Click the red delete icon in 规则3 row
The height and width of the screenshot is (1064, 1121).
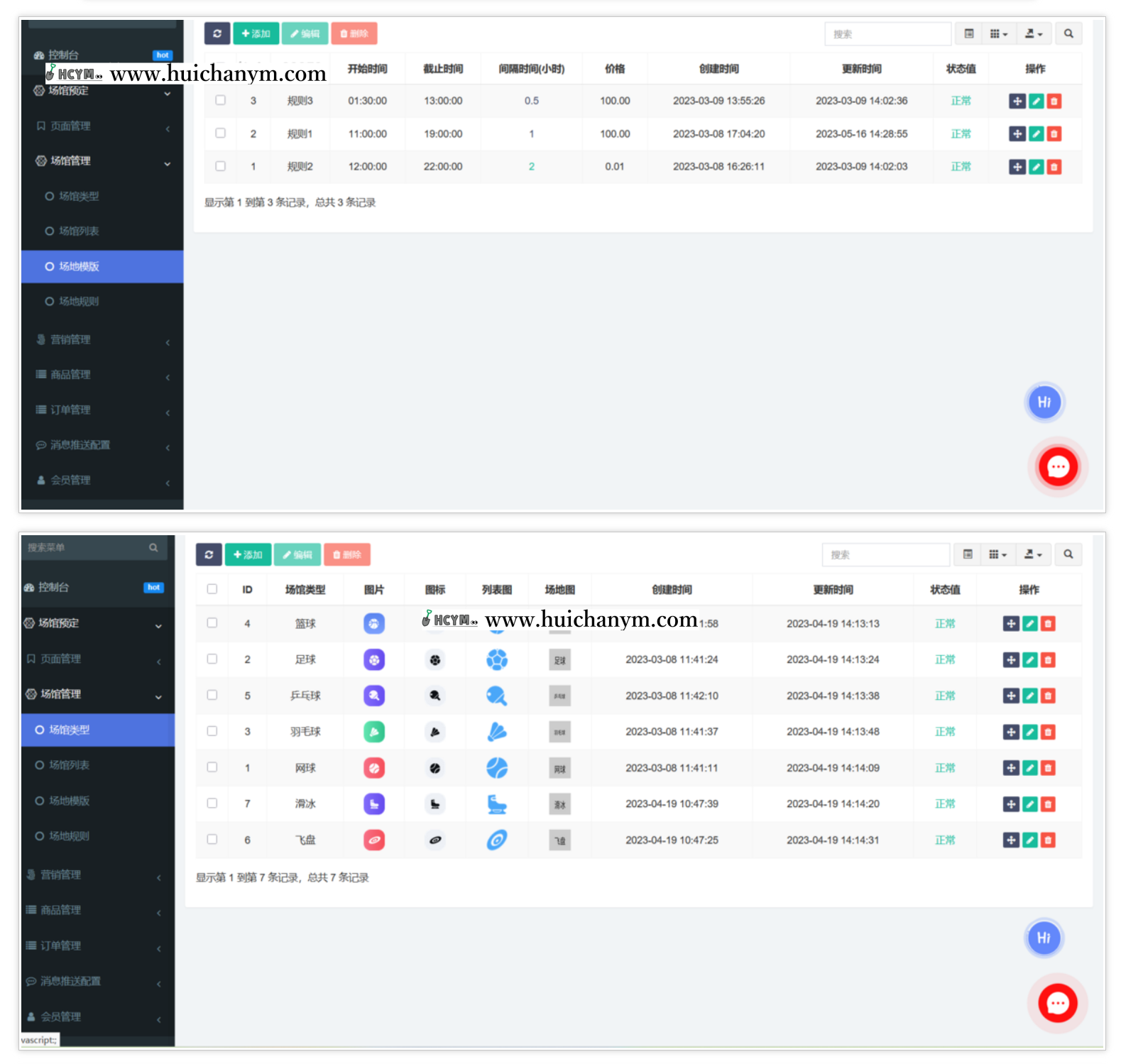pyautogui.click(x=1054, y=102)
